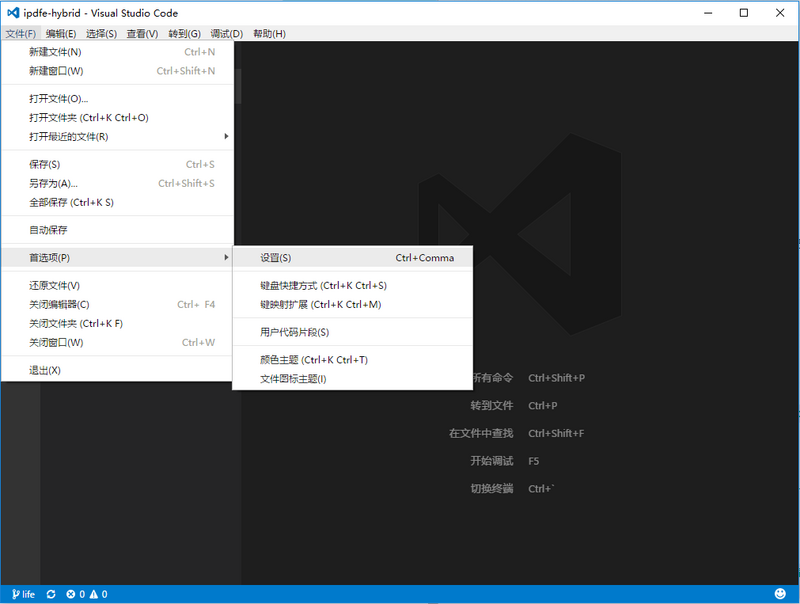This screenshot has height=604, width=800.
Task: Open errors and warnings count in status bar
Action: [87, 594]
